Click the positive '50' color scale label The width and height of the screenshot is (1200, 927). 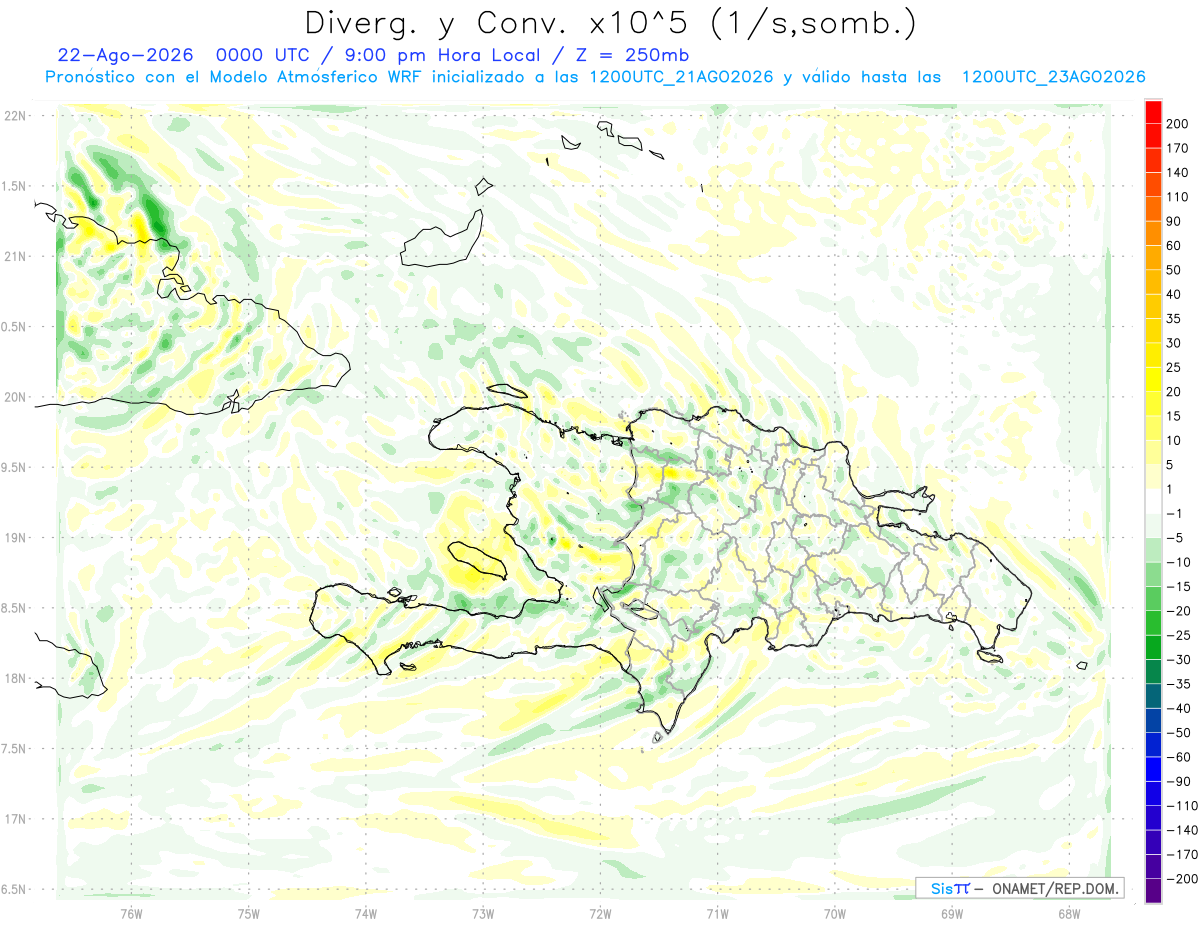(1175, 270)
